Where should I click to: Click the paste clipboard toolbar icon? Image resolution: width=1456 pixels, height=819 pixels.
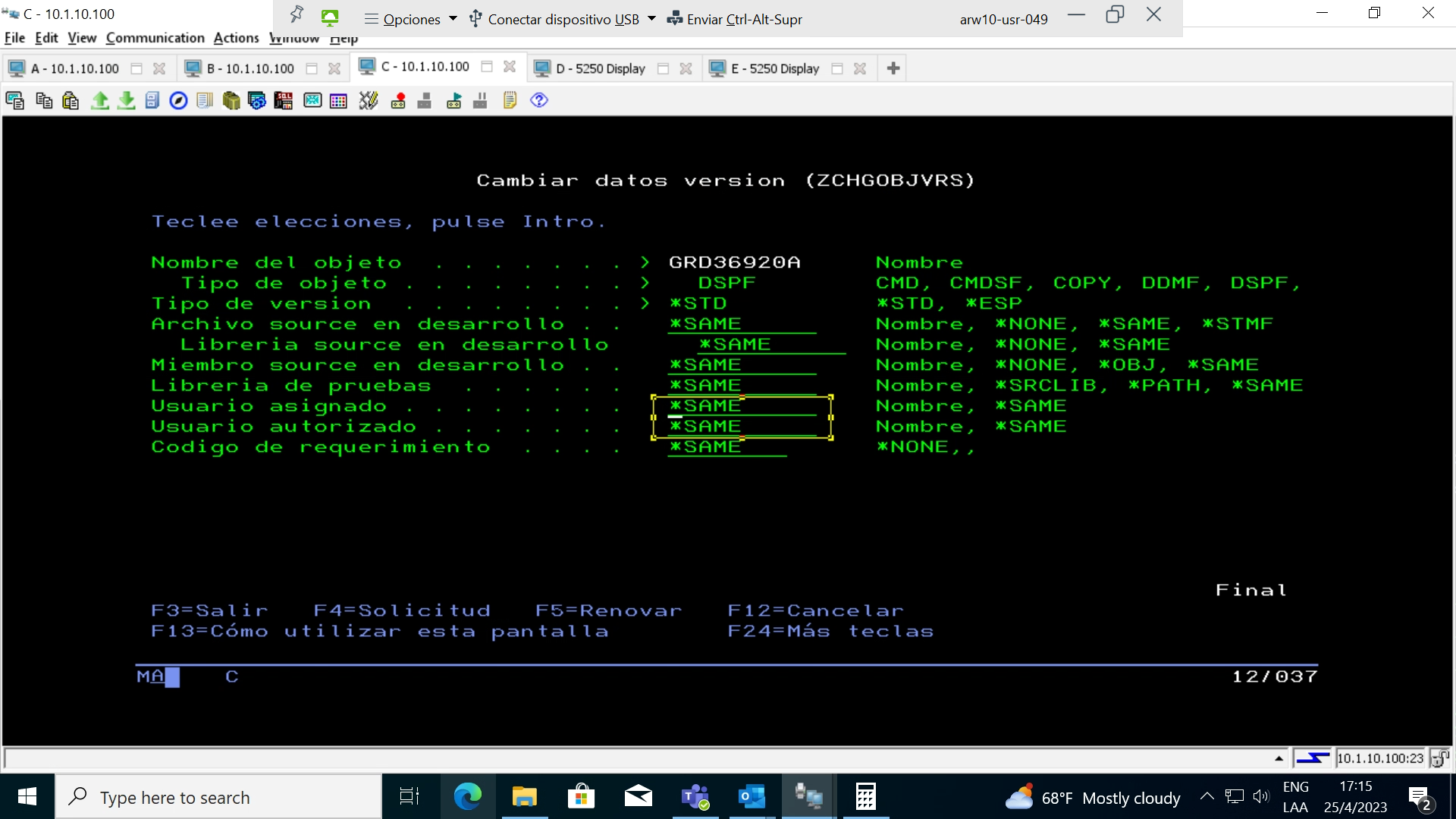[x=71, y=100]
